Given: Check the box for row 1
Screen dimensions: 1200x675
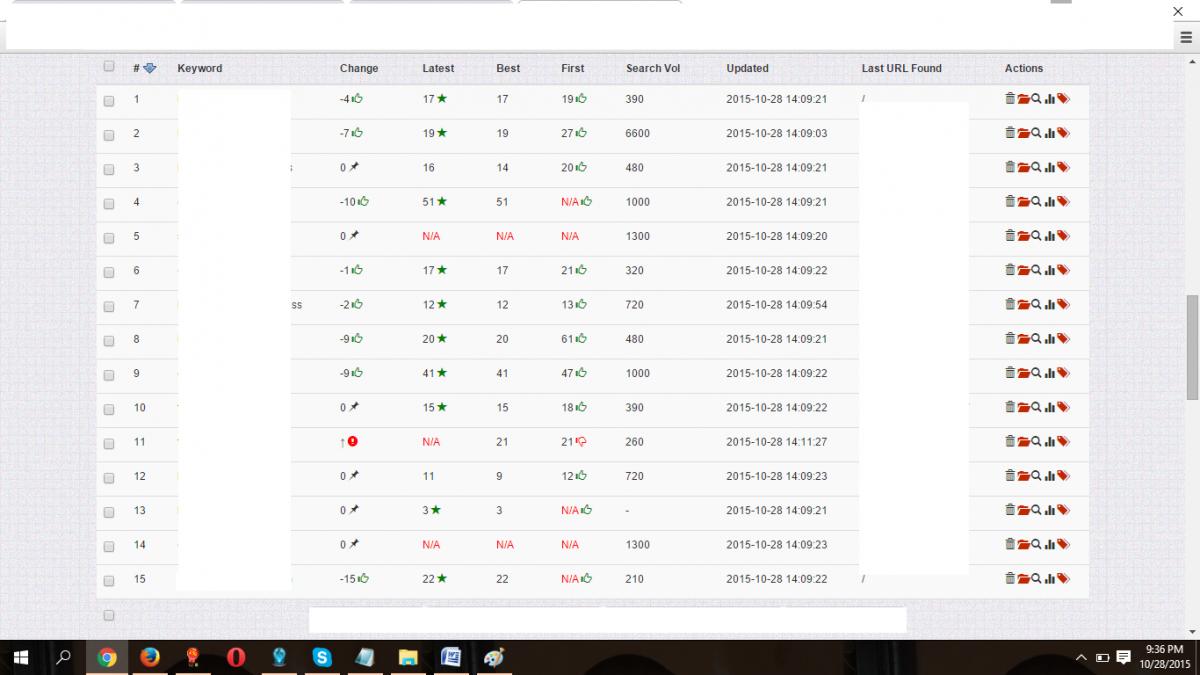Looking at the screenshot, I should (109, 100).
